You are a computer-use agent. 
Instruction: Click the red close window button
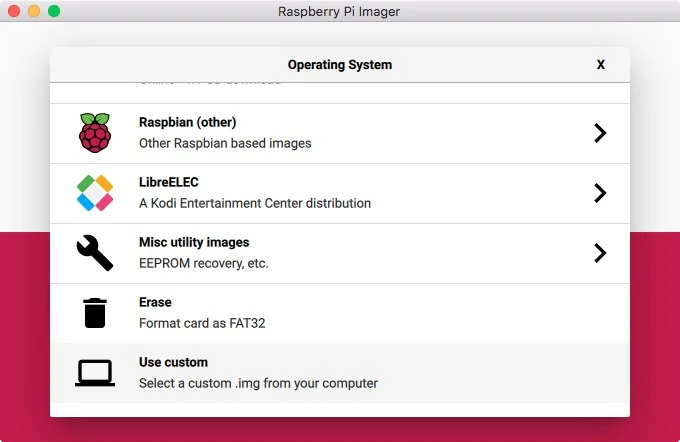(x=14, y=11)
